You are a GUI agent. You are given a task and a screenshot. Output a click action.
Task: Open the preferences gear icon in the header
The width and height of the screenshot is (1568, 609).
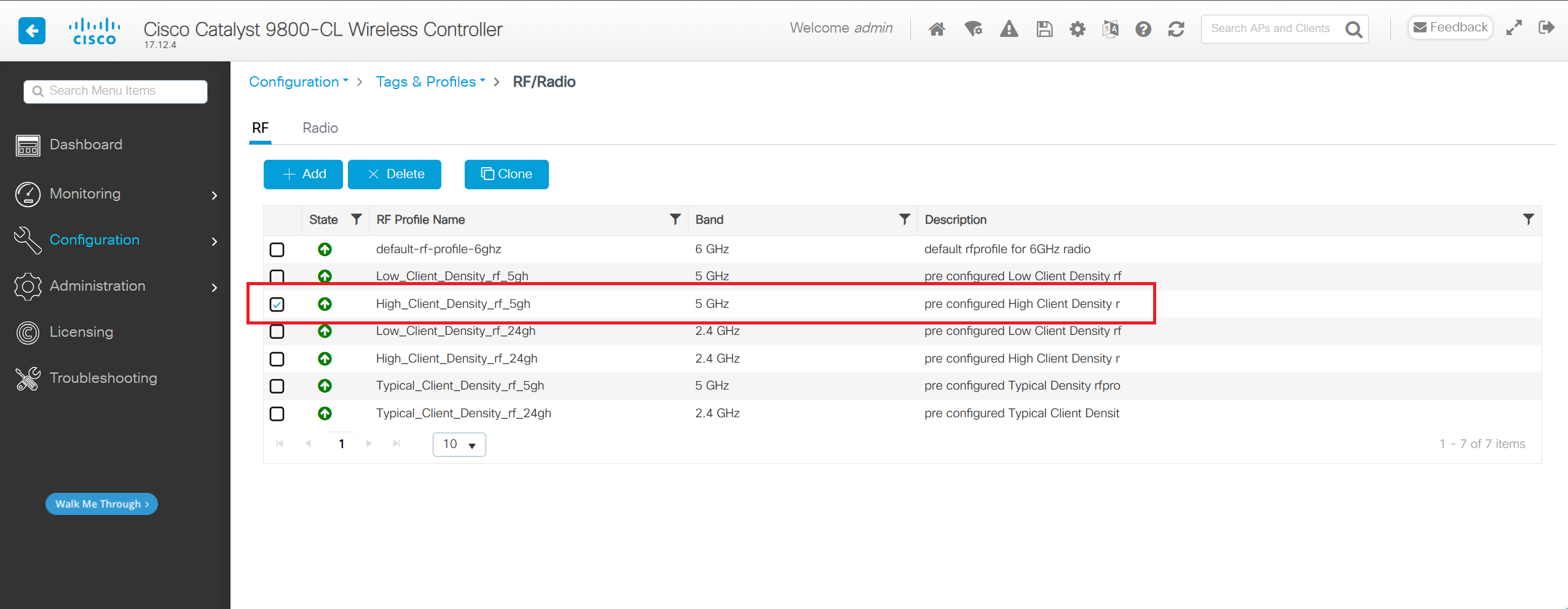(1078, 29)
